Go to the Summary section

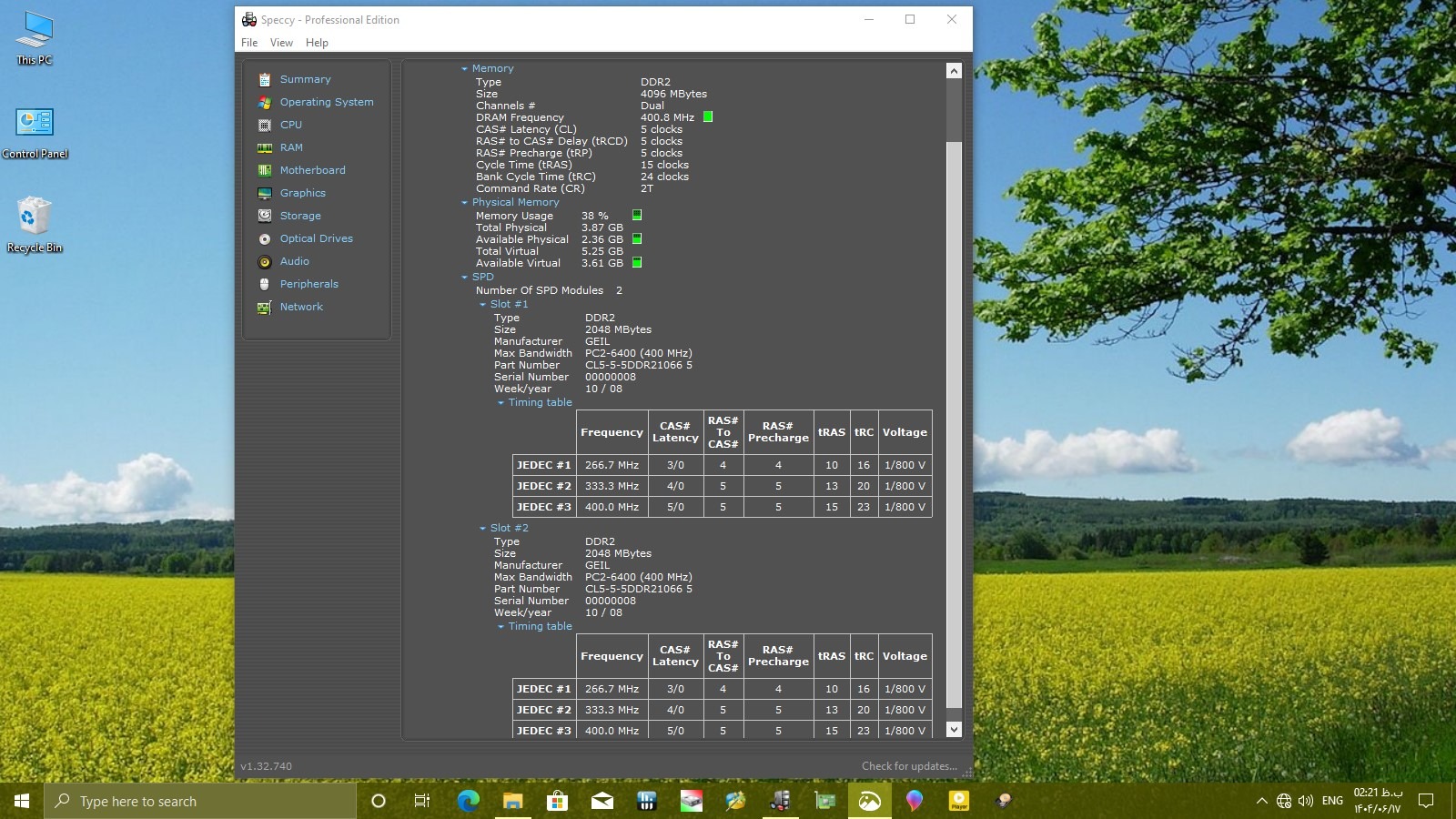click(x=306, y=79)
